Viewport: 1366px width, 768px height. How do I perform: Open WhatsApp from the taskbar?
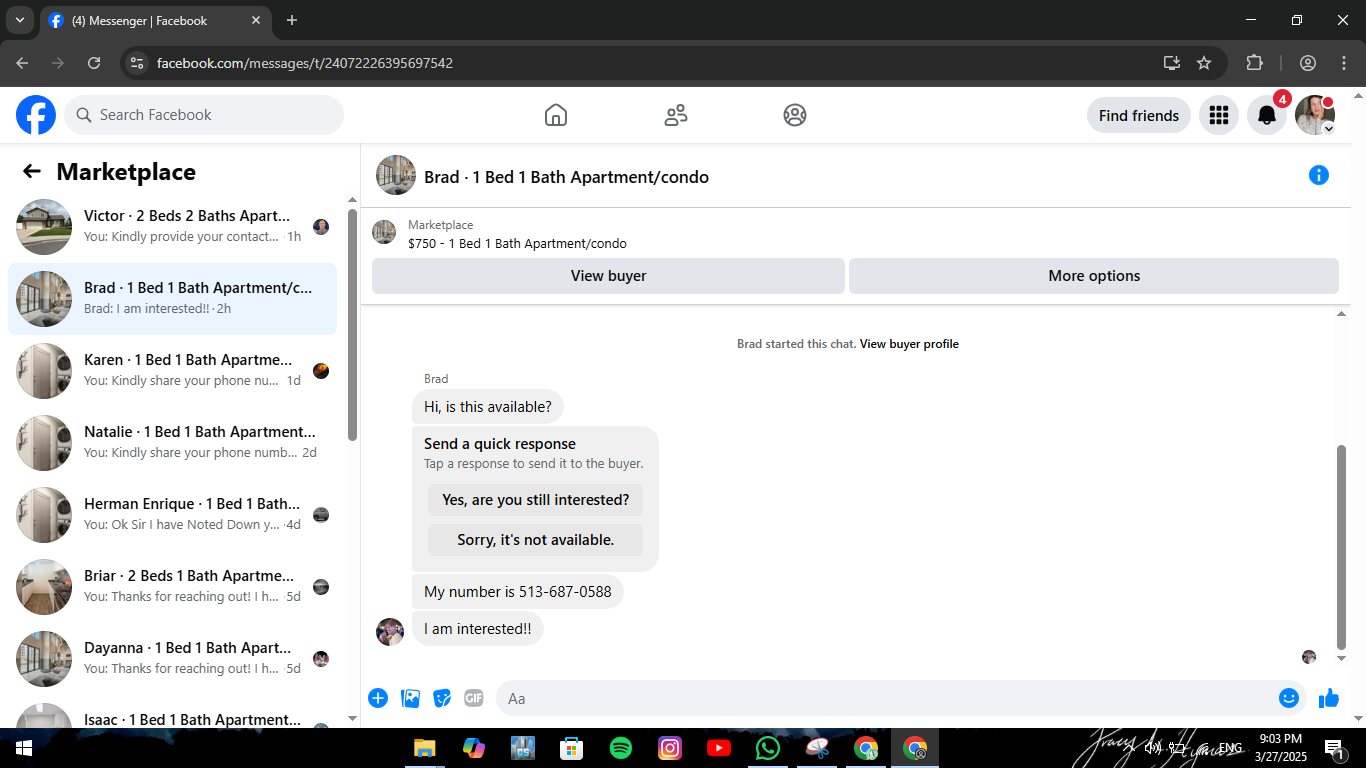[x=768, y=748]
